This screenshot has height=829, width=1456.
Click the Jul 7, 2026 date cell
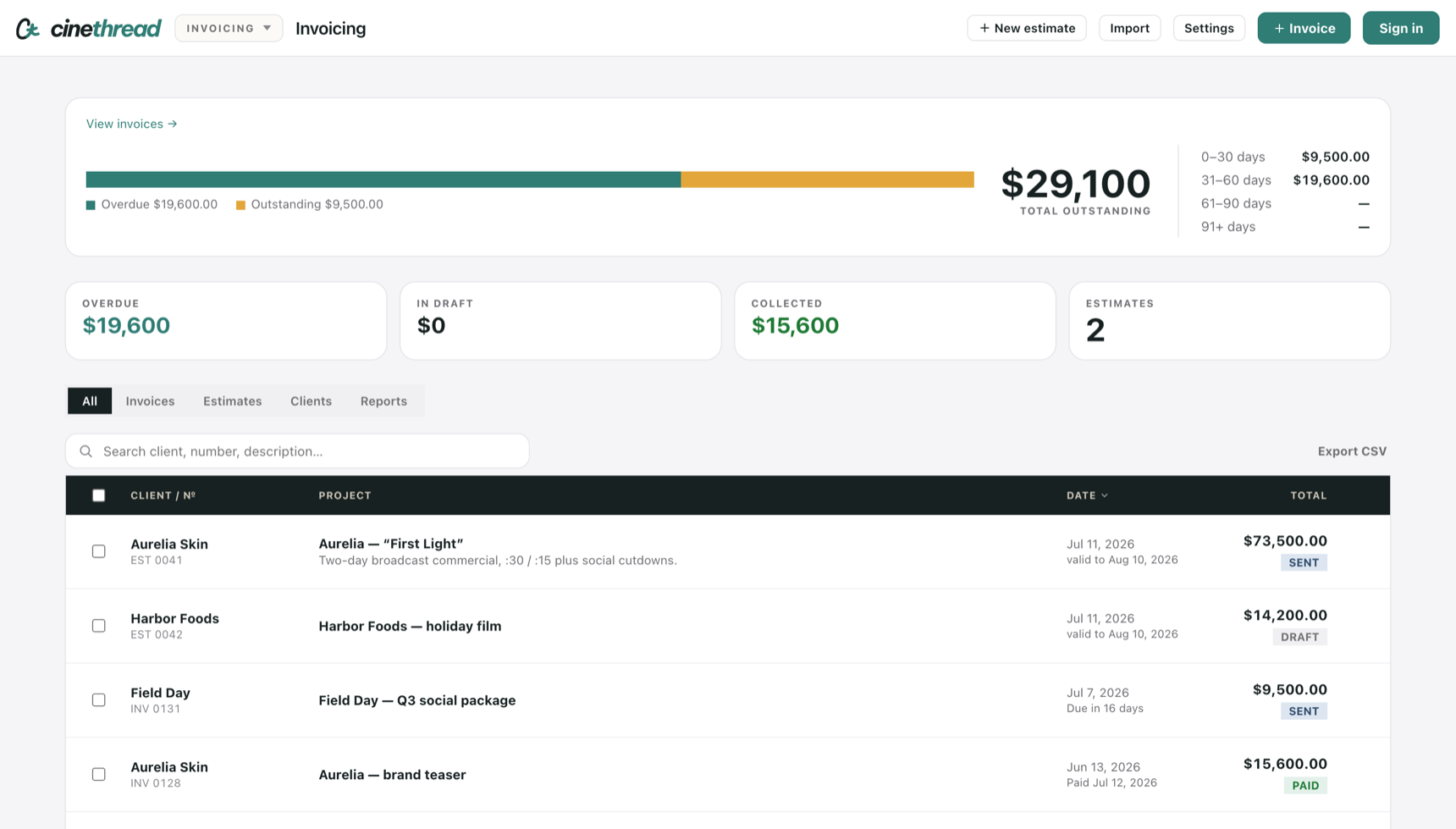pos(1098,693)
